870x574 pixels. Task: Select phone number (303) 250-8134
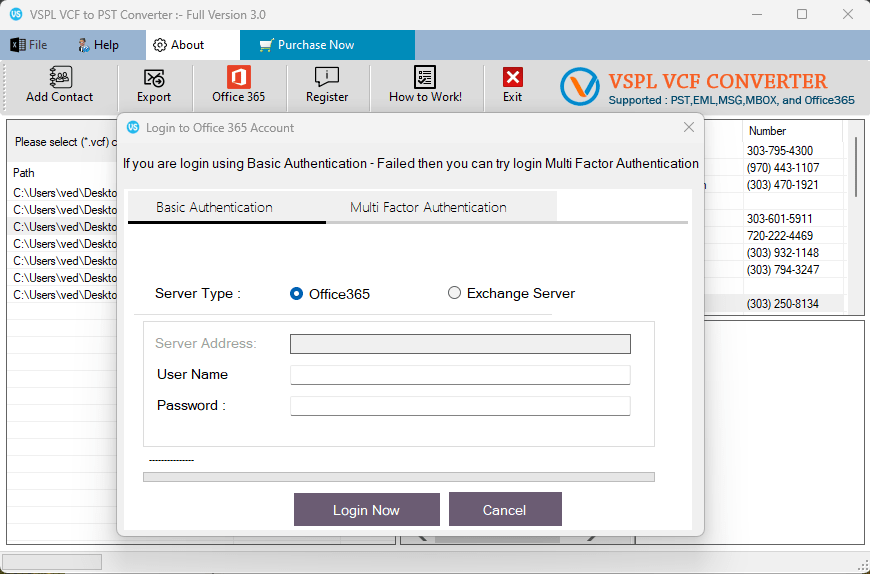pos(782,304)
